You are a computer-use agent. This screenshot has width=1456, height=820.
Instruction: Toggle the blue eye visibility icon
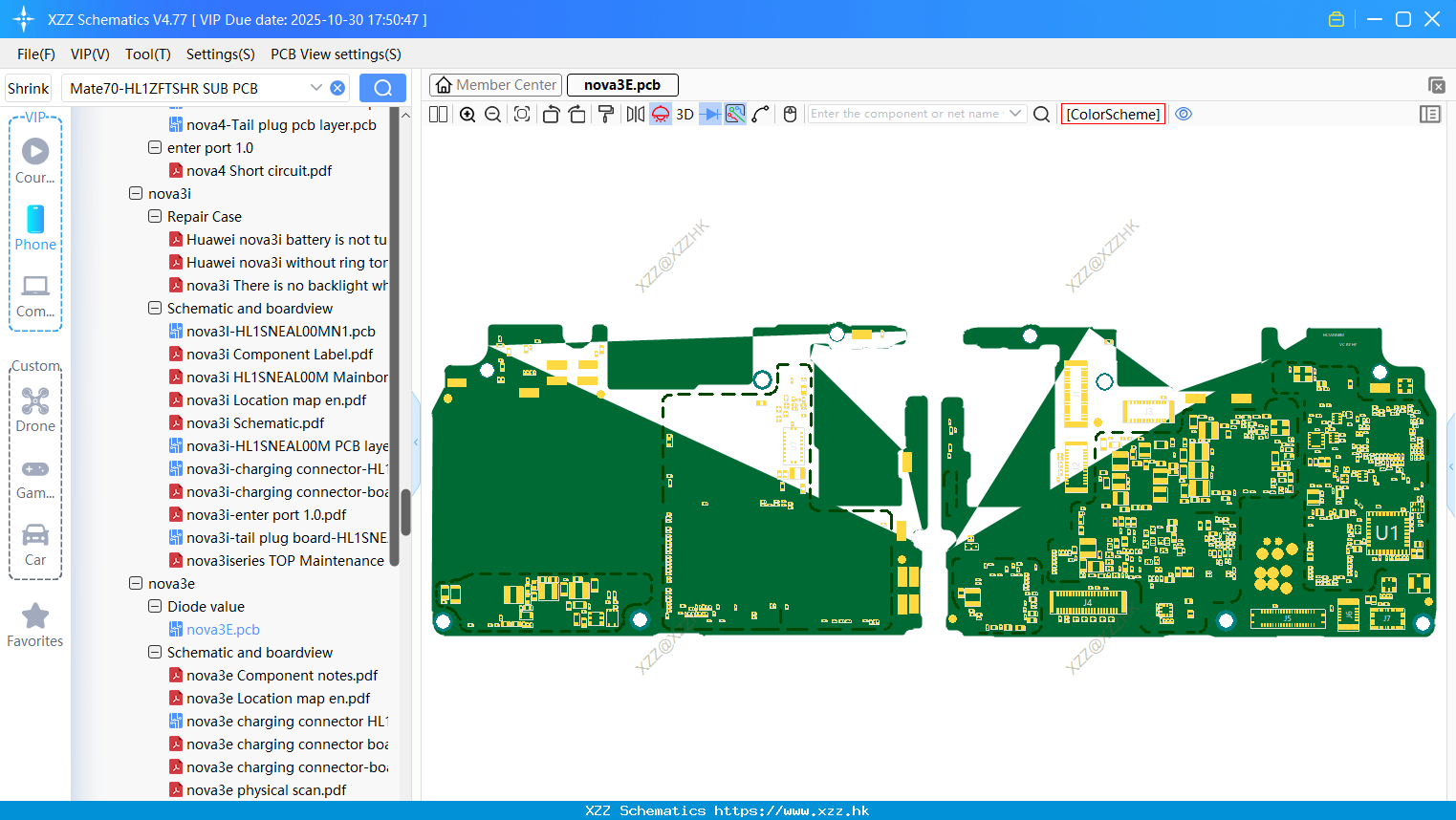[1184, 114]
